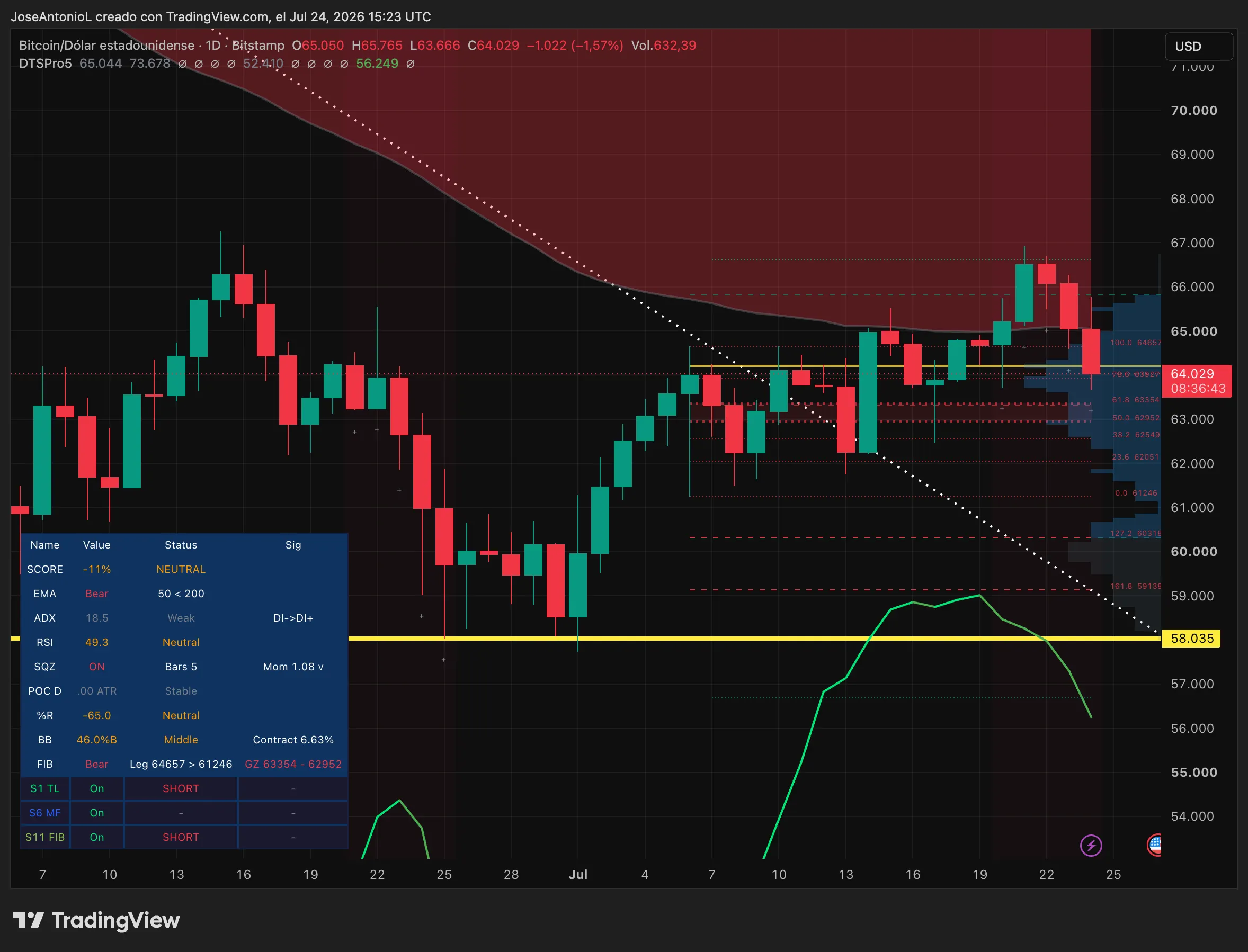
Task: Click the Sig column header
Action: click(x=293, y=545)
